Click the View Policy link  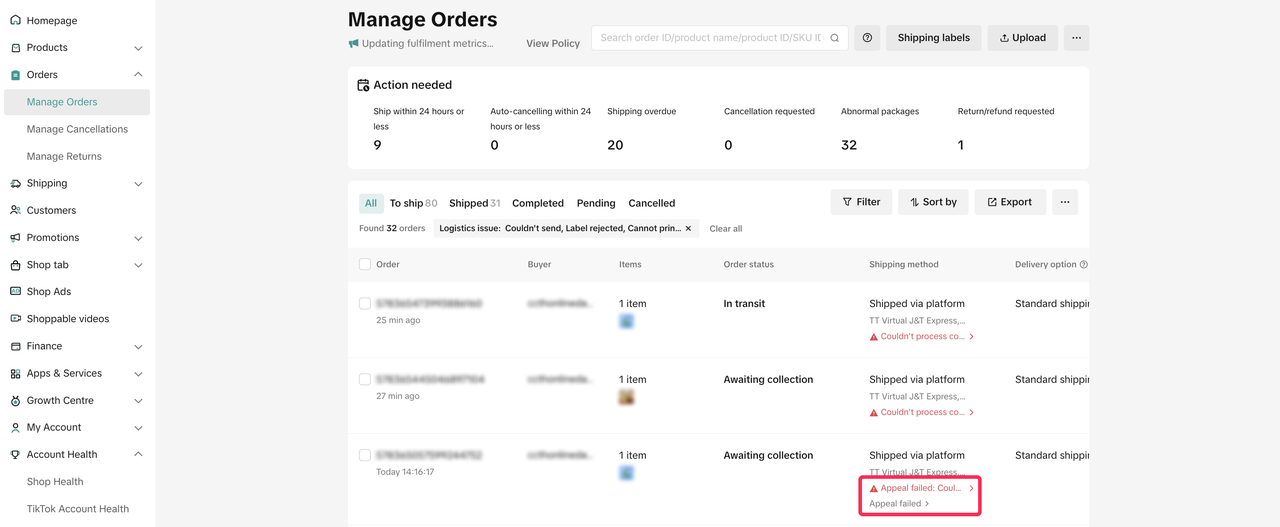pos(553,44)
